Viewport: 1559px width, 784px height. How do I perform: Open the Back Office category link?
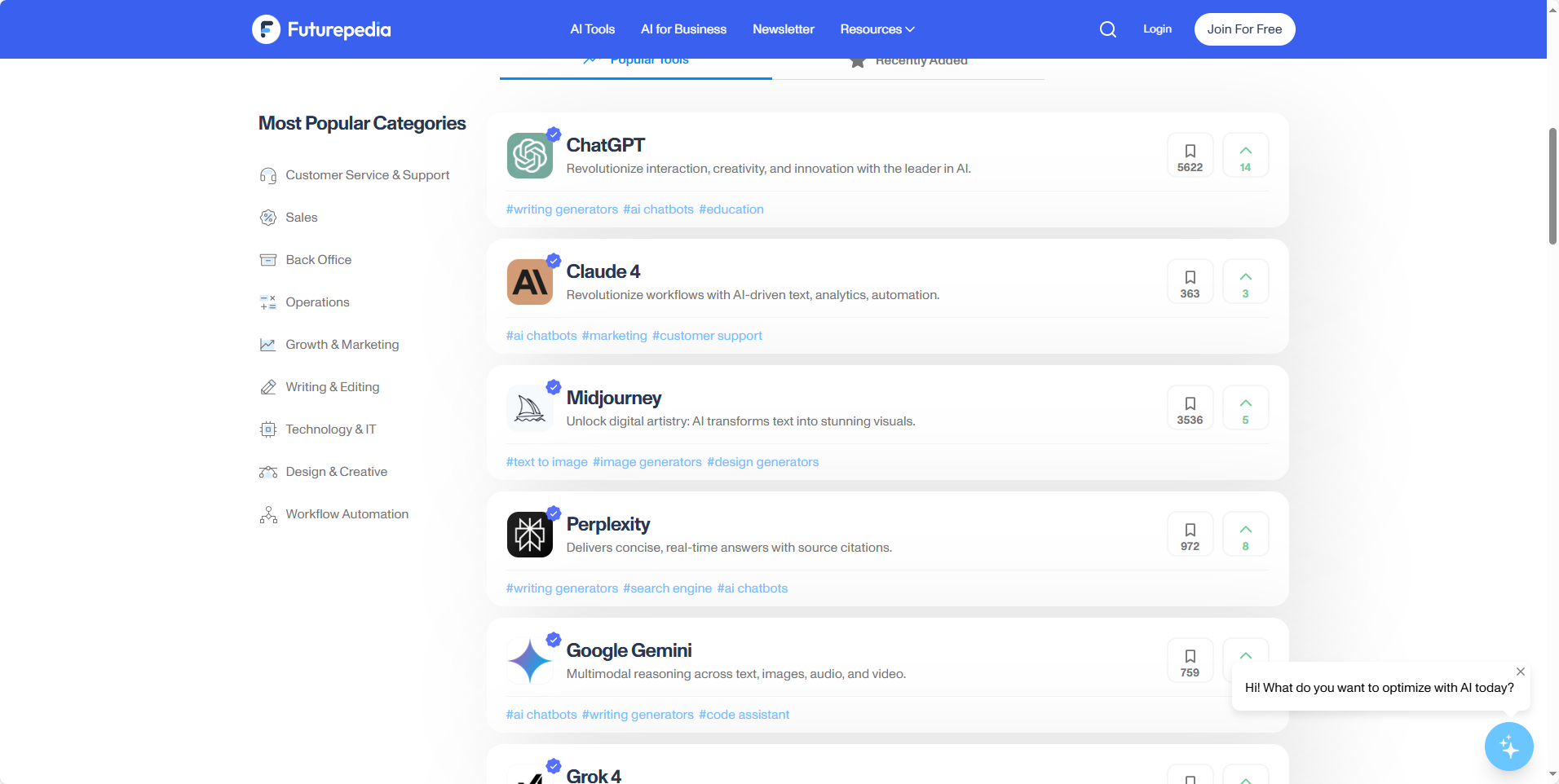point(319,260)
